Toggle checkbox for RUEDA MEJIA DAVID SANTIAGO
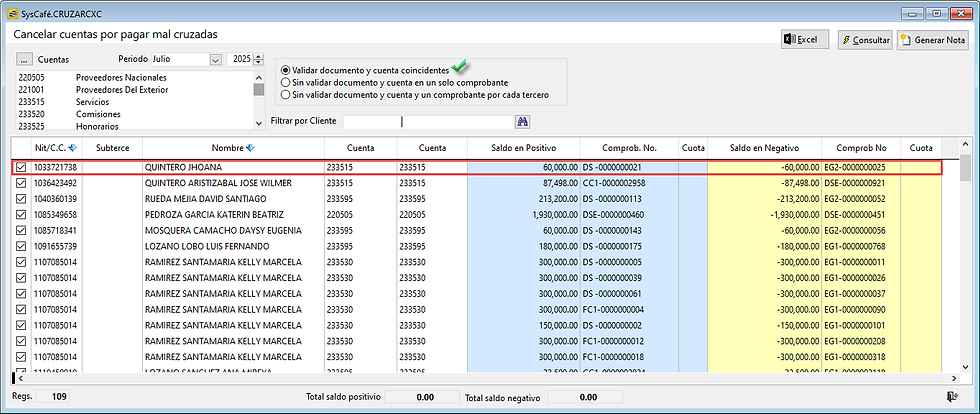This screenshot has width=980, height=414. click(x=21, y=199)
